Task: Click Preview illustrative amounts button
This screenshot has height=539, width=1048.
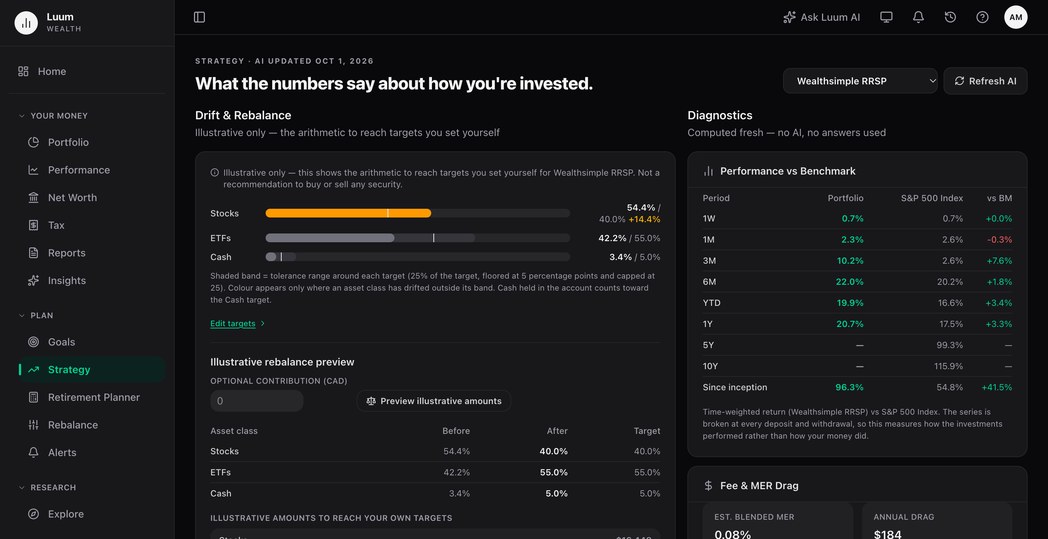Action: tap(434, 401)
